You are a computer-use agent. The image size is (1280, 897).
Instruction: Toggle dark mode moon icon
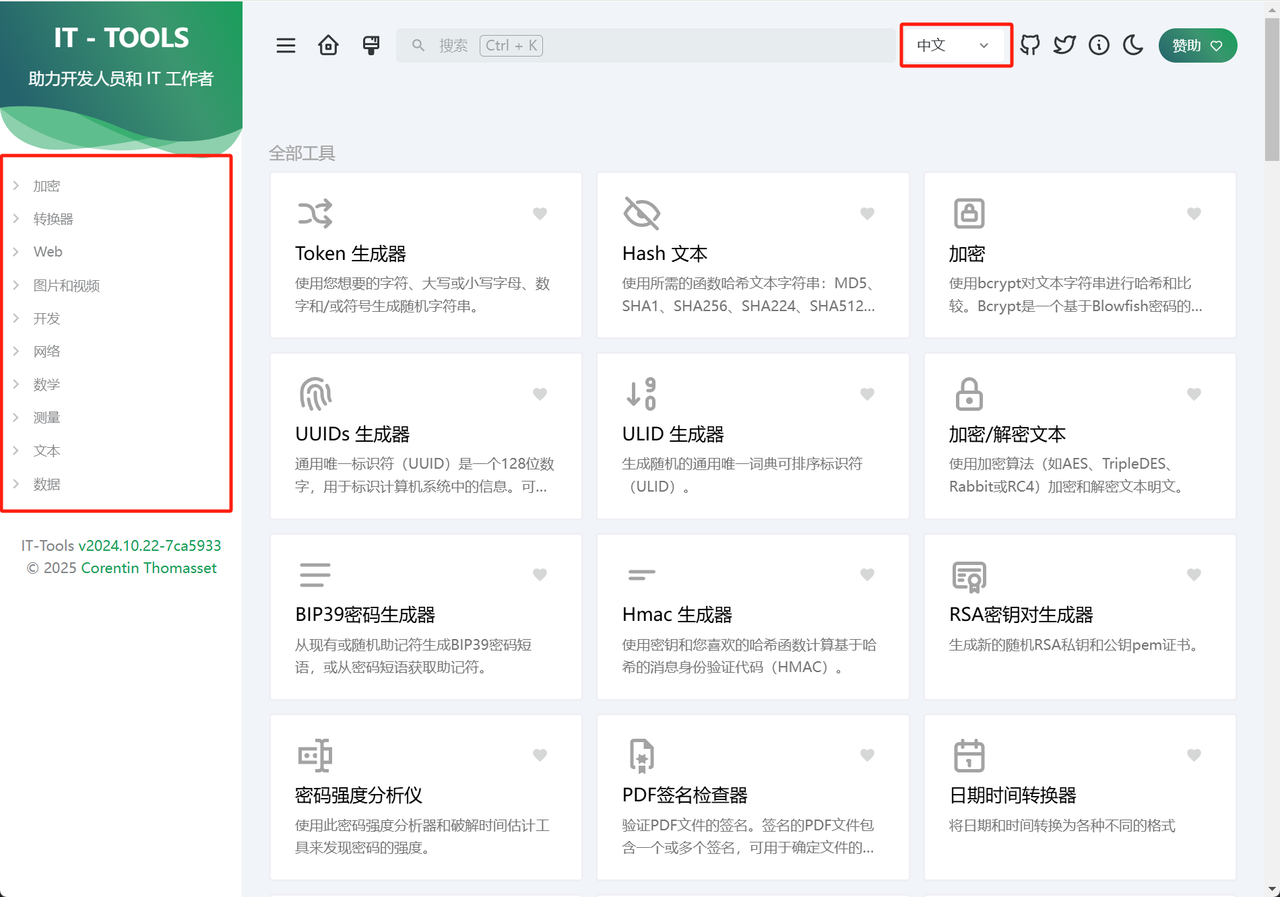[1133, 45]
